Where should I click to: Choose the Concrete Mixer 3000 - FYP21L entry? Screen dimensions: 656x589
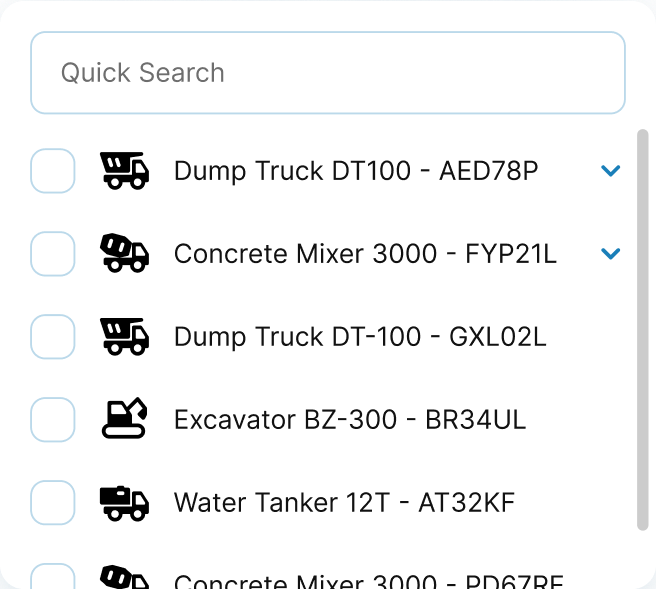click(365, 254)
